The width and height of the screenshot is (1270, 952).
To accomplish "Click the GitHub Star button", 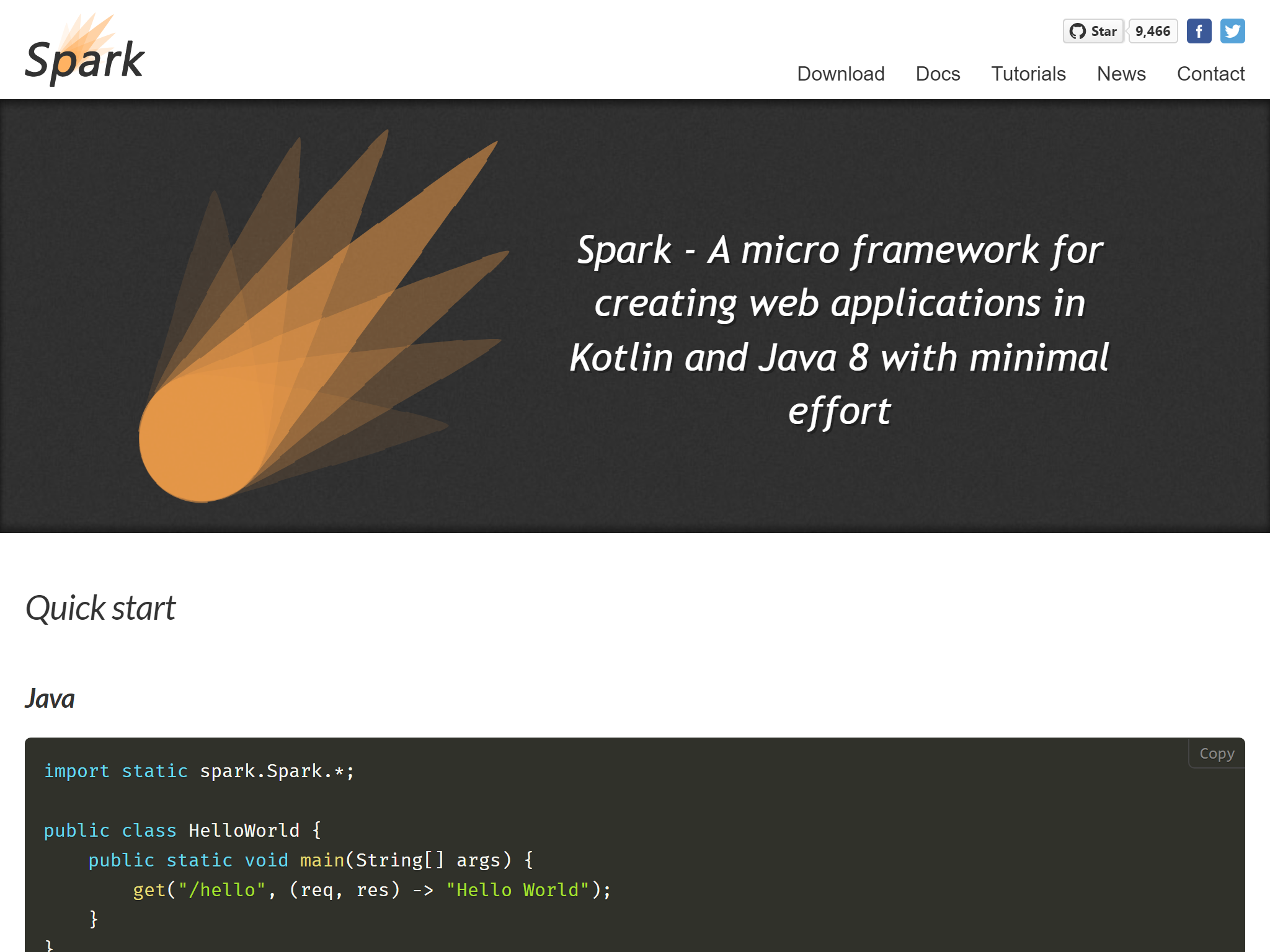I will pos(1093,31).
